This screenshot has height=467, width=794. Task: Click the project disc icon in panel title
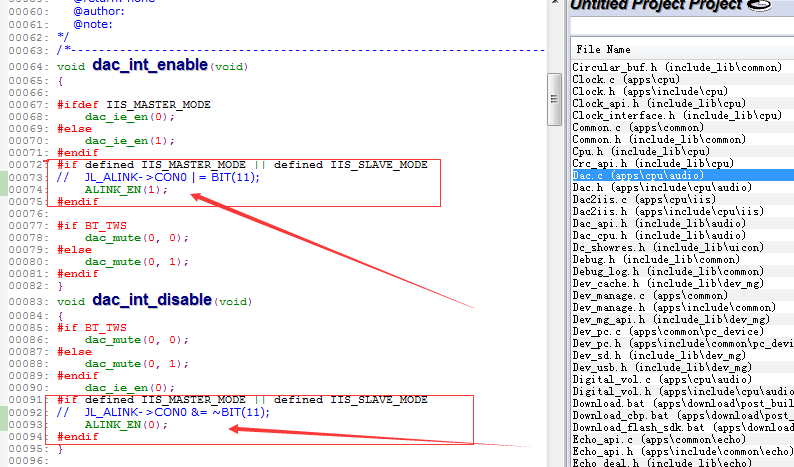pyautogui.click(x=759, y=6)
